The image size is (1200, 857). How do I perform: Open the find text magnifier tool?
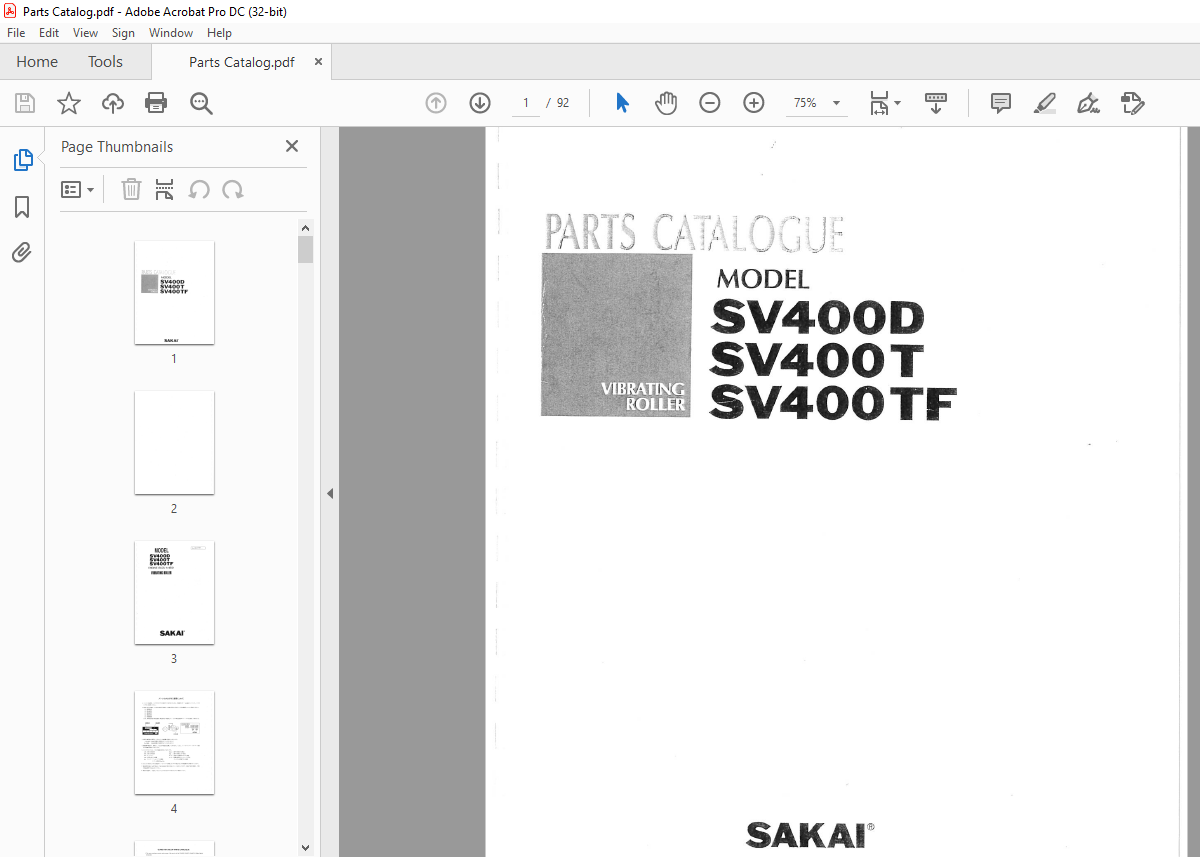point(201,103)
